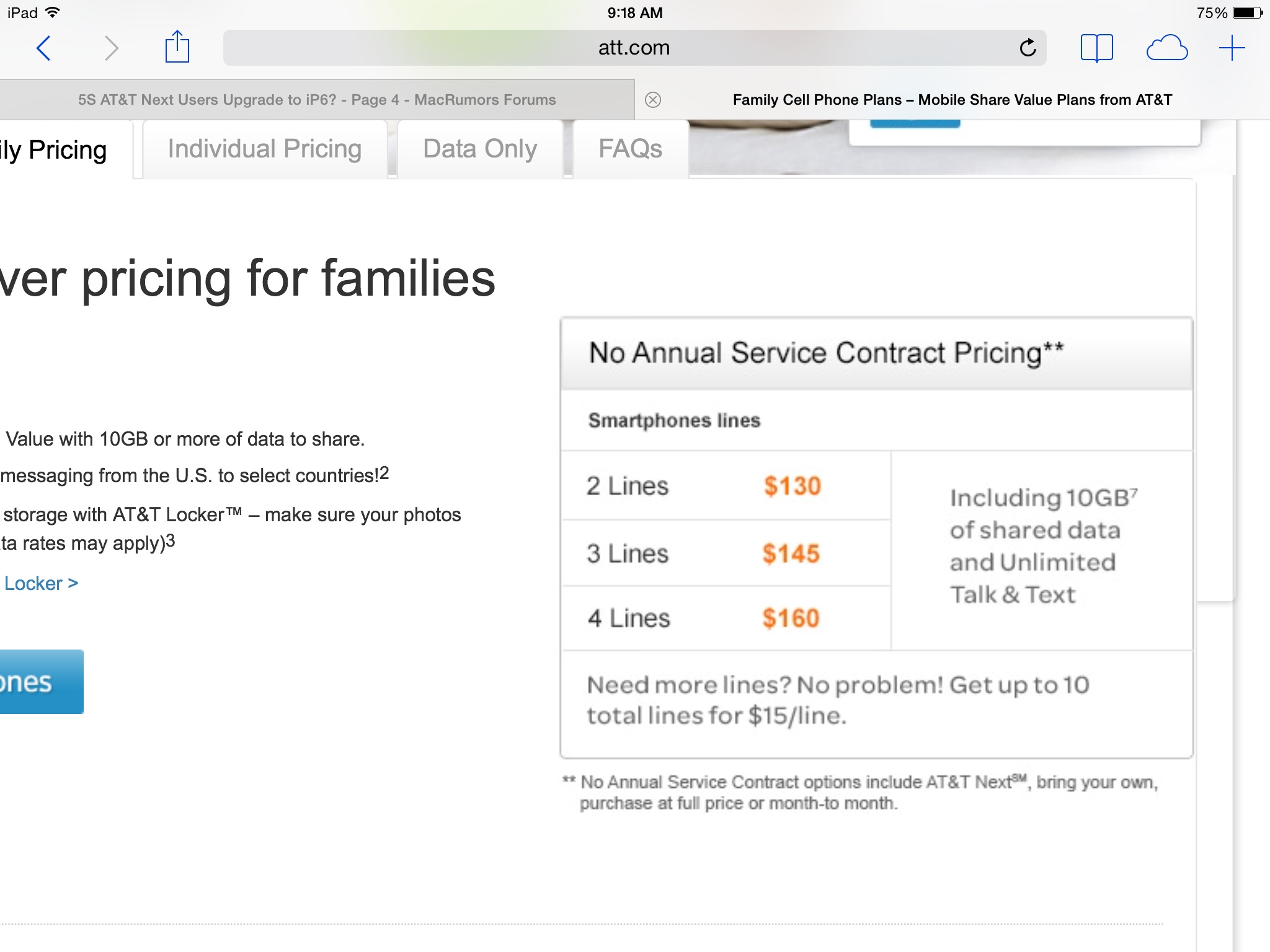Select the Family Cell Phone Plans tab
This screenshot has height=952, width=1270.
[x=952, y=100]
